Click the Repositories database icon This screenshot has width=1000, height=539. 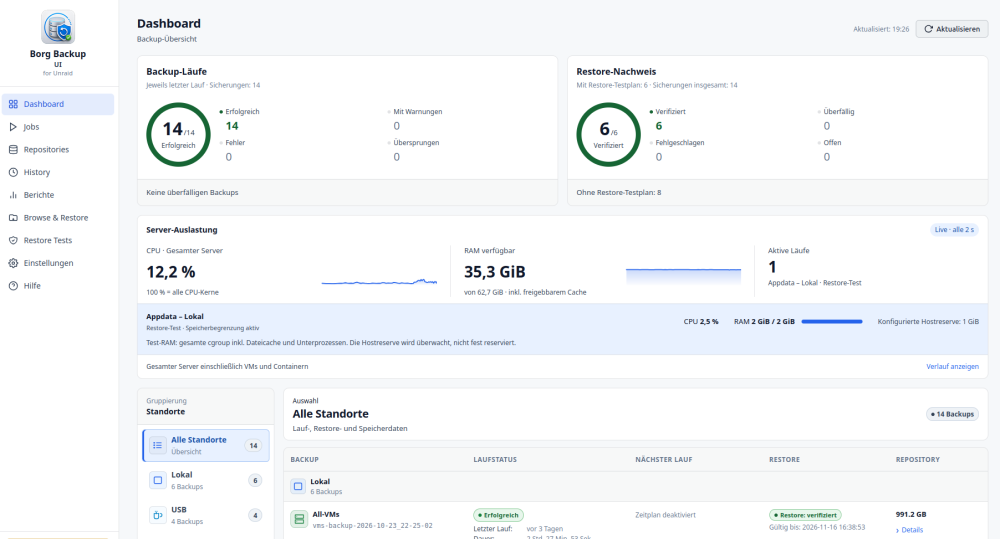pos(13,149)
